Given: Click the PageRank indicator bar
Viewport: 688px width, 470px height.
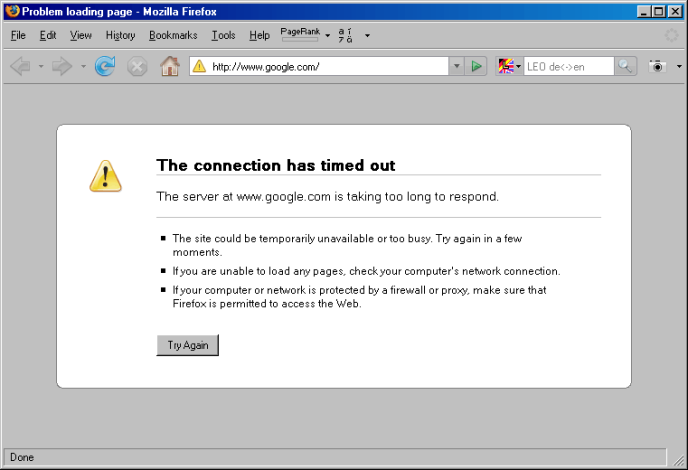Looking at the screenshot, I should click(300, 35).
